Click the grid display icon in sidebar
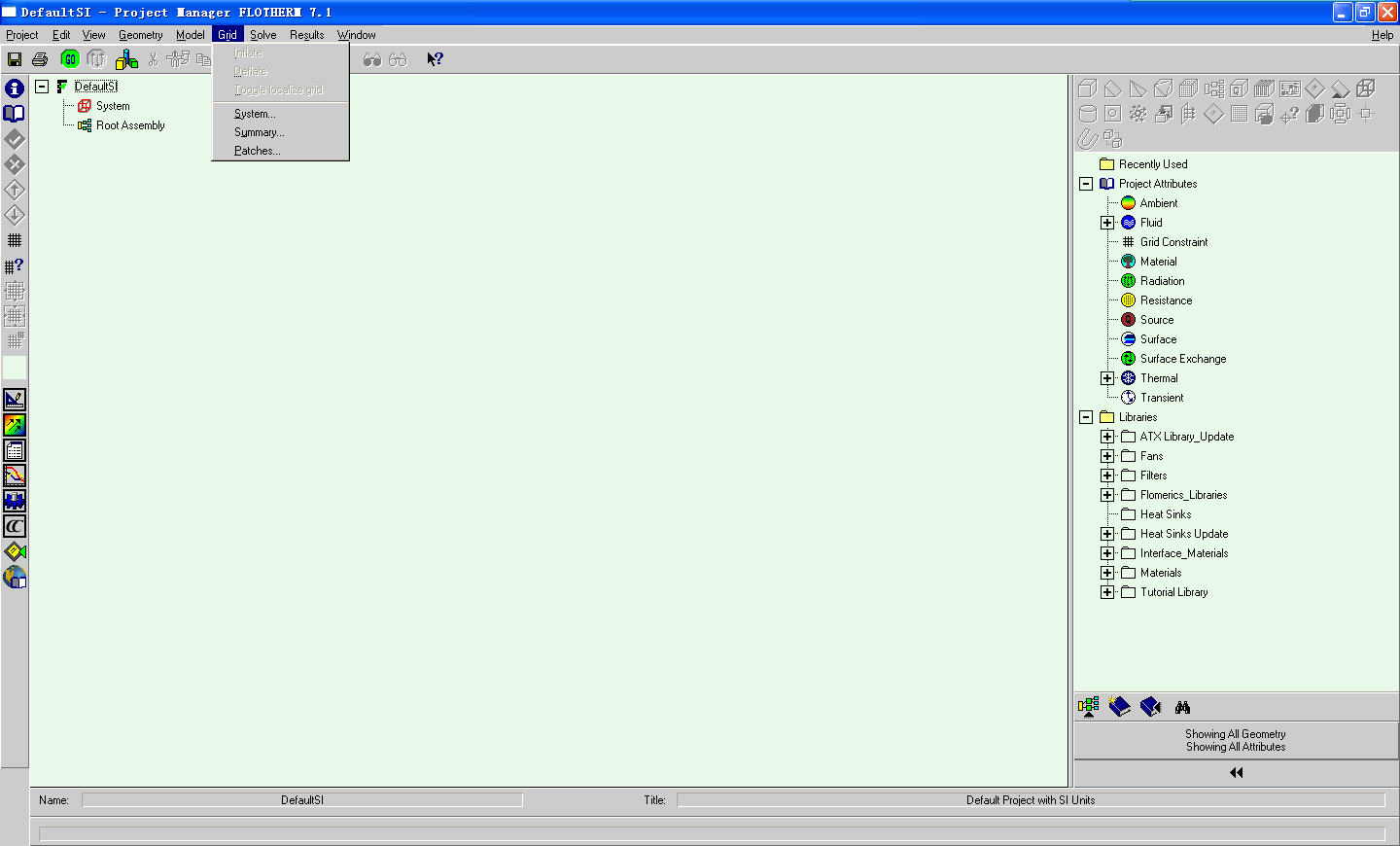 (15, 240)
